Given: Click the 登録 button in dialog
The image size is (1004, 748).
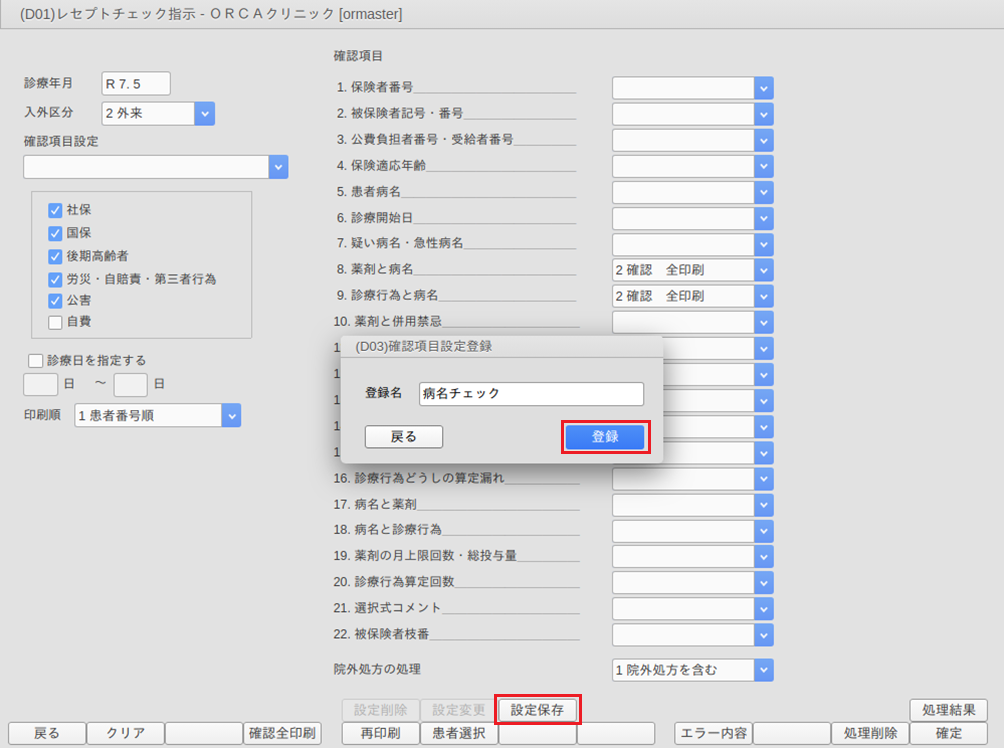Looking at the screenshot, I should pyautogui.click(x=605, y=437).
